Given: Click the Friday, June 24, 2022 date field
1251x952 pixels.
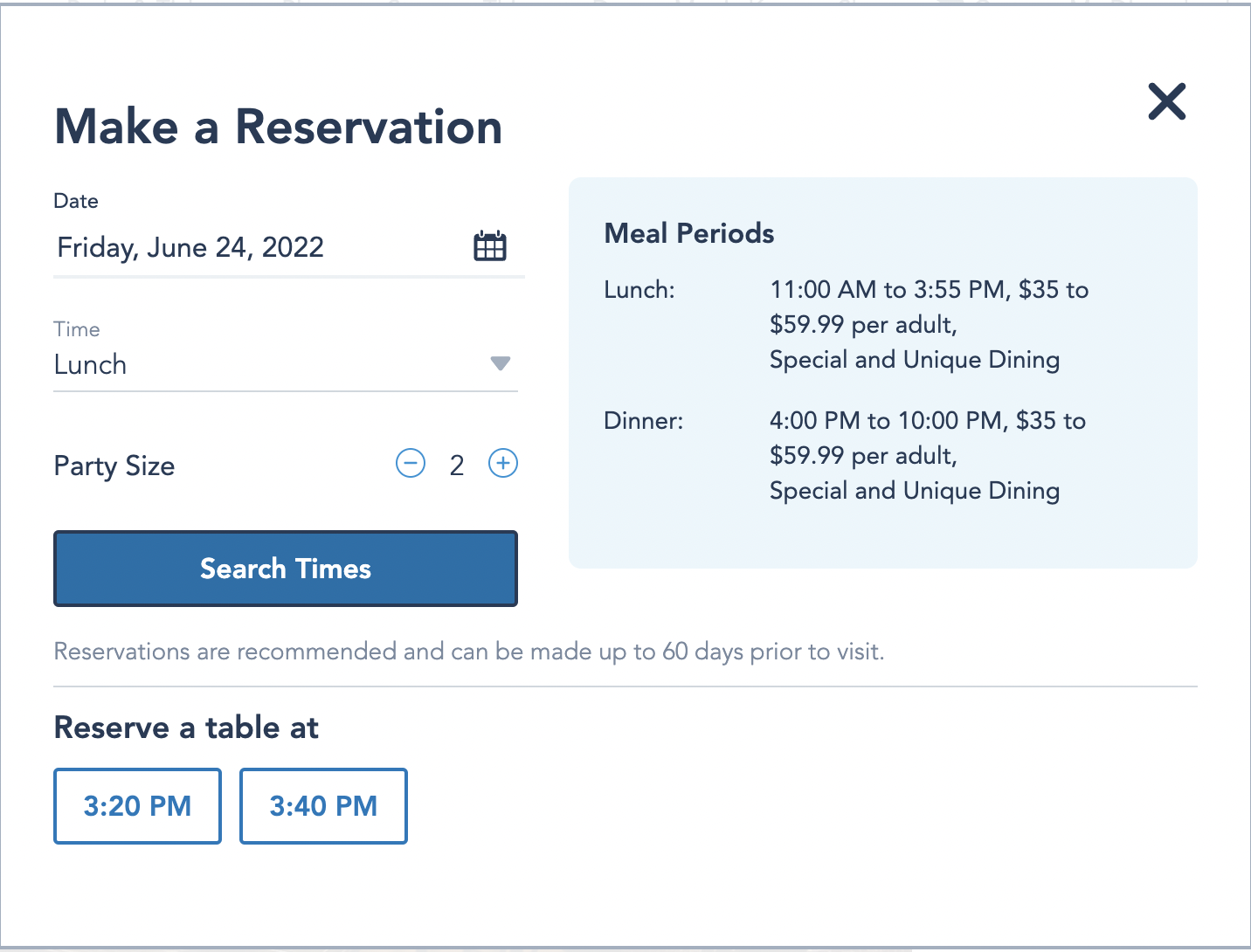Looking at the screenshot, I should [190, 247].
